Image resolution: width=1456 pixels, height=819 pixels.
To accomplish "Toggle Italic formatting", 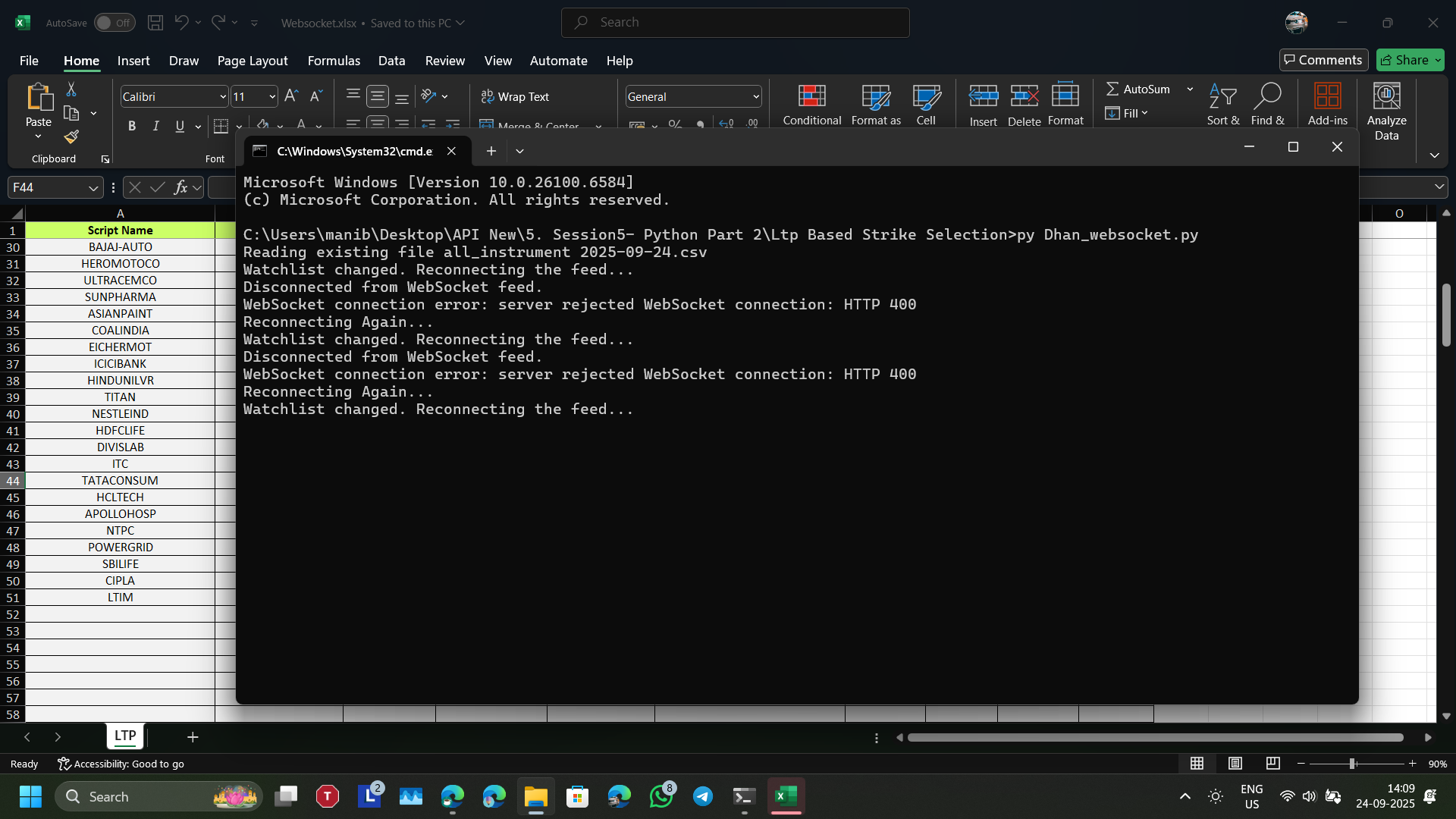I will (x=155, y=126).
